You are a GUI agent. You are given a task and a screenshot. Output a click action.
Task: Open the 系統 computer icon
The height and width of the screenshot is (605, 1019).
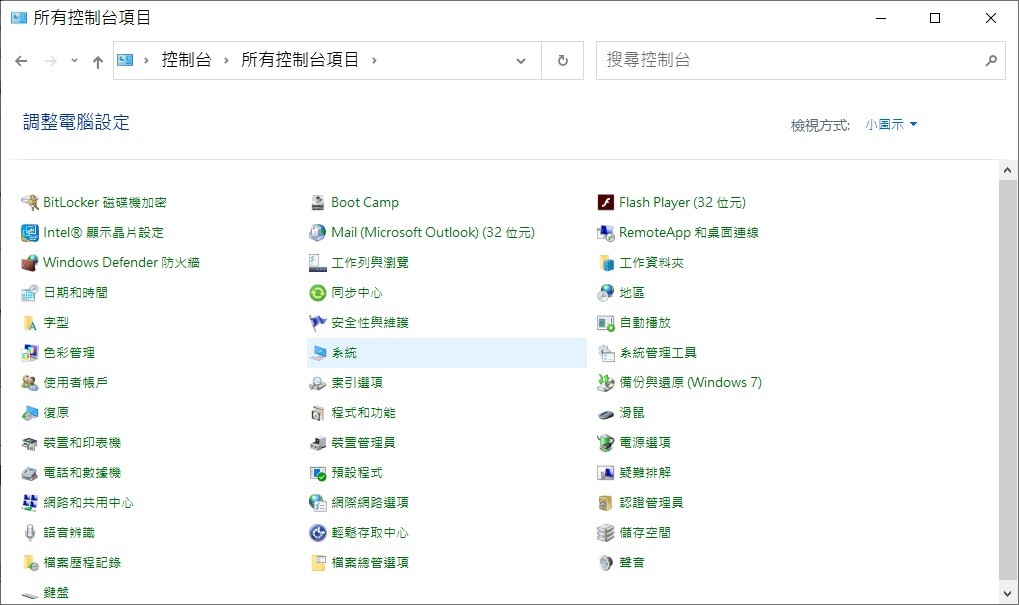click(x=318, y=353)
